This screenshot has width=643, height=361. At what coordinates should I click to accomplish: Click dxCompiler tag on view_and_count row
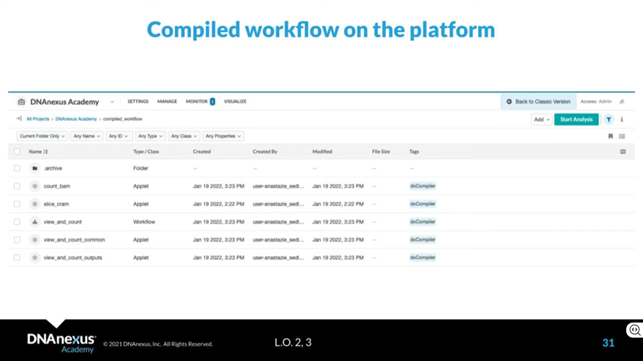(x=422, y=222)
